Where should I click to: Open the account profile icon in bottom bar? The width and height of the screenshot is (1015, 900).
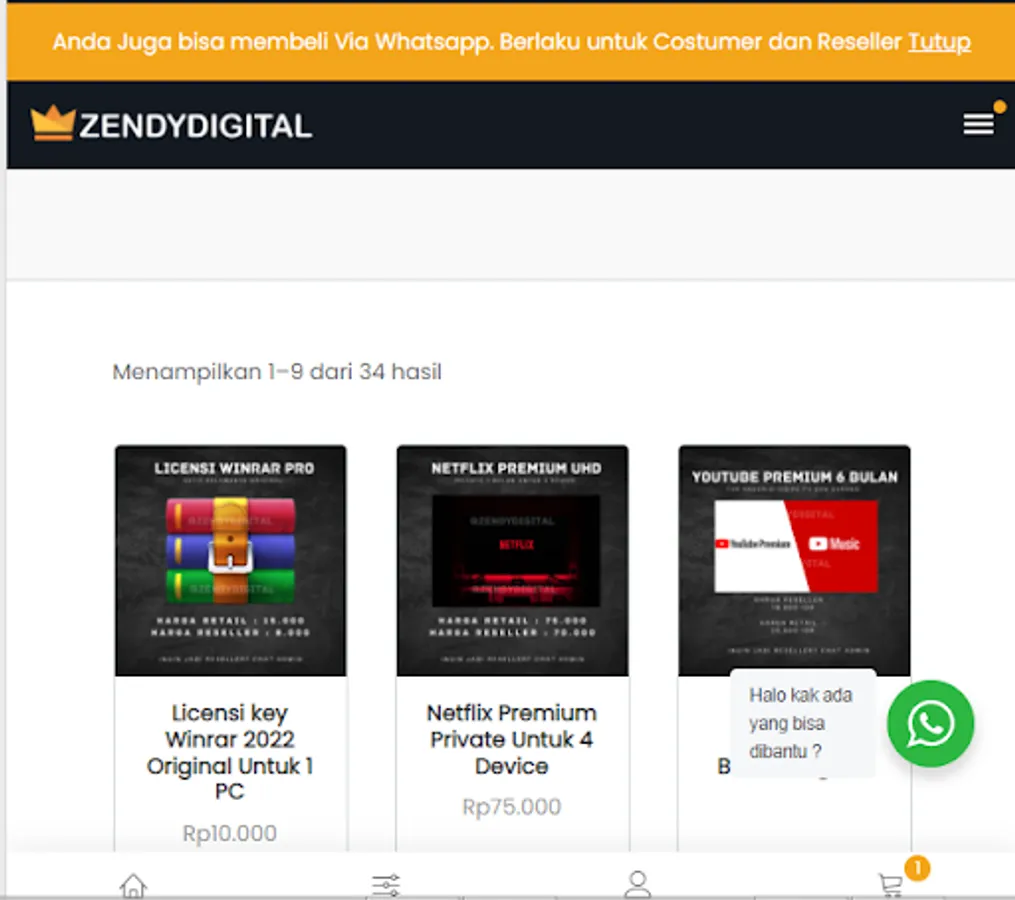pyautogui.click(x=638, y=884)
